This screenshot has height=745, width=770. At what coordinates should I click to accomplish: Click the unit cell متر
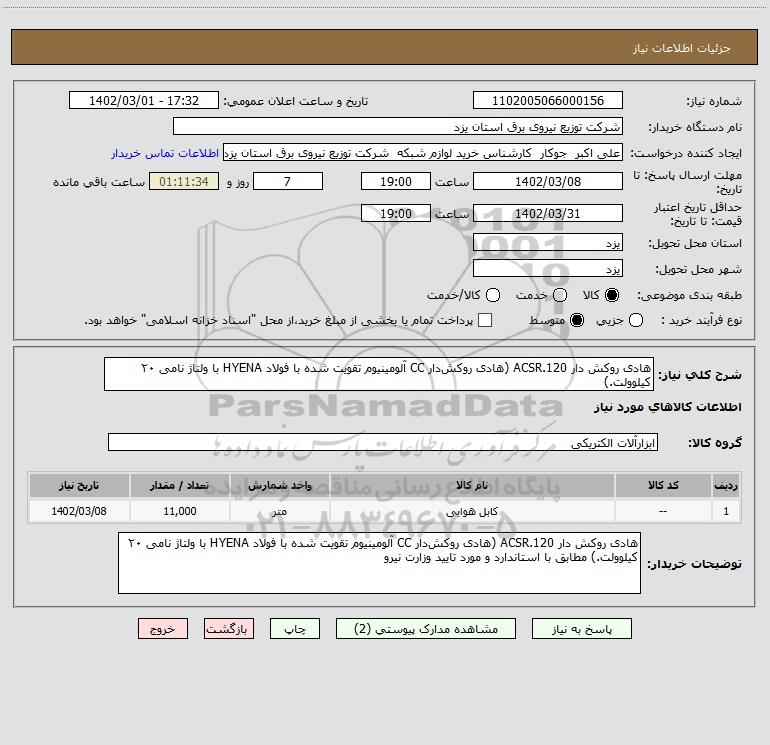[x=279, y=511]
